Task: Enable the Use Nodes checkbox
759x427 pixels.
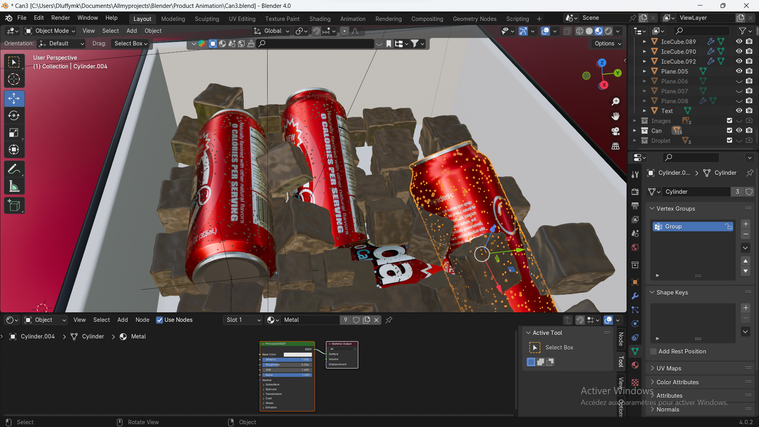Action: point(158,320)
